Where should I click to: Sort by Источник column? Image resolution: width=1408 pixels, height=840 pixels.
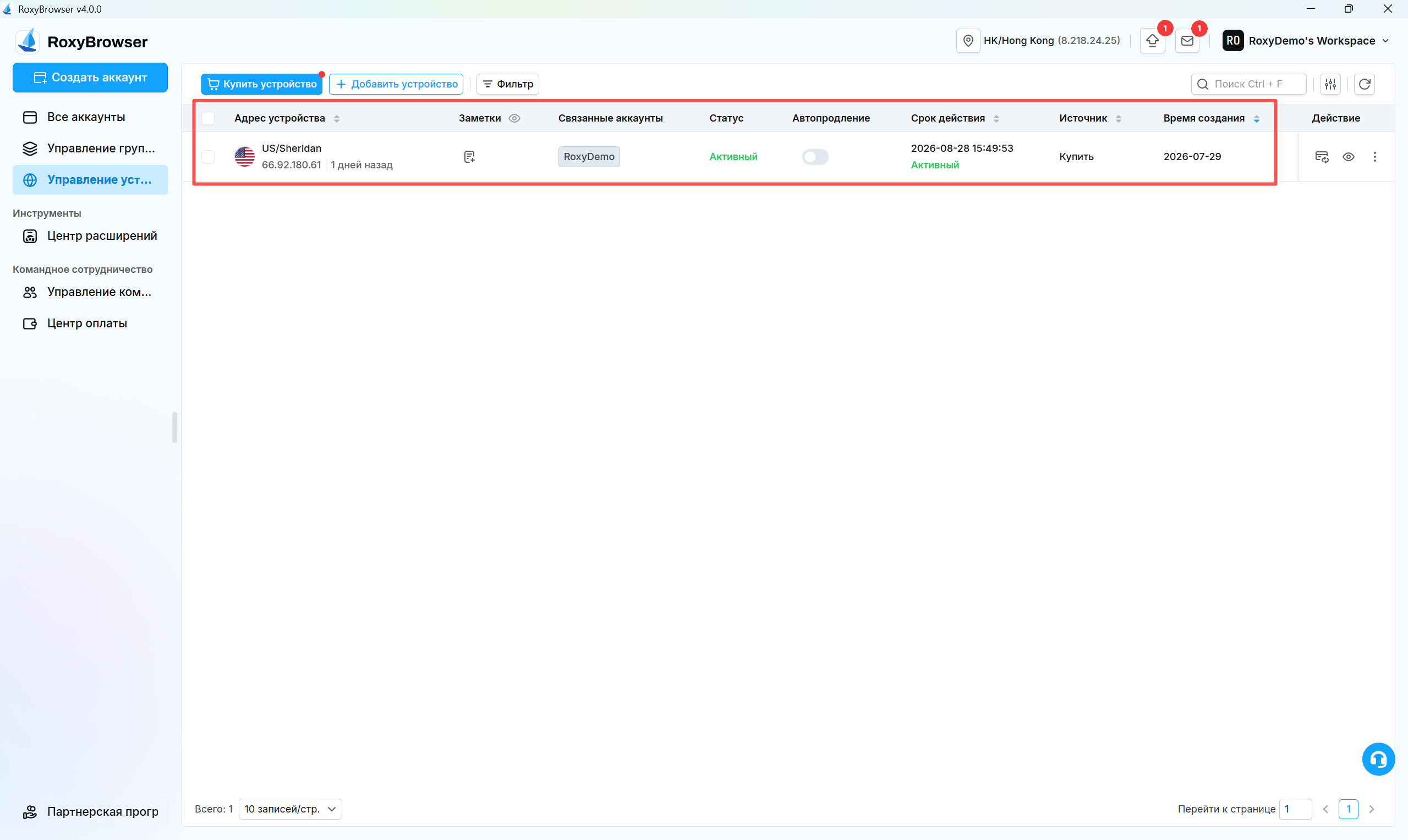coord(1118,118)
